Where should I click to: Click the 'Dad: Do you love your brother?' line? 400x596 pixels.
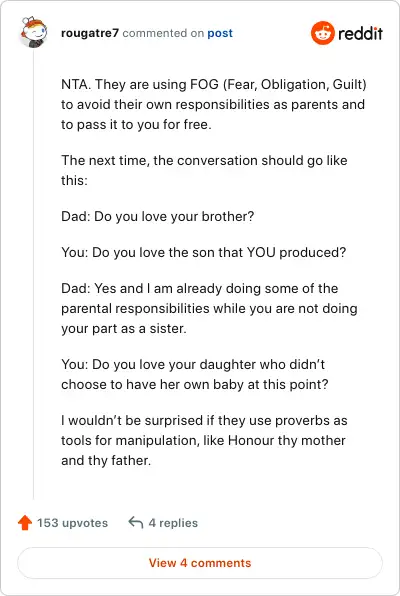tap(157, 216)
